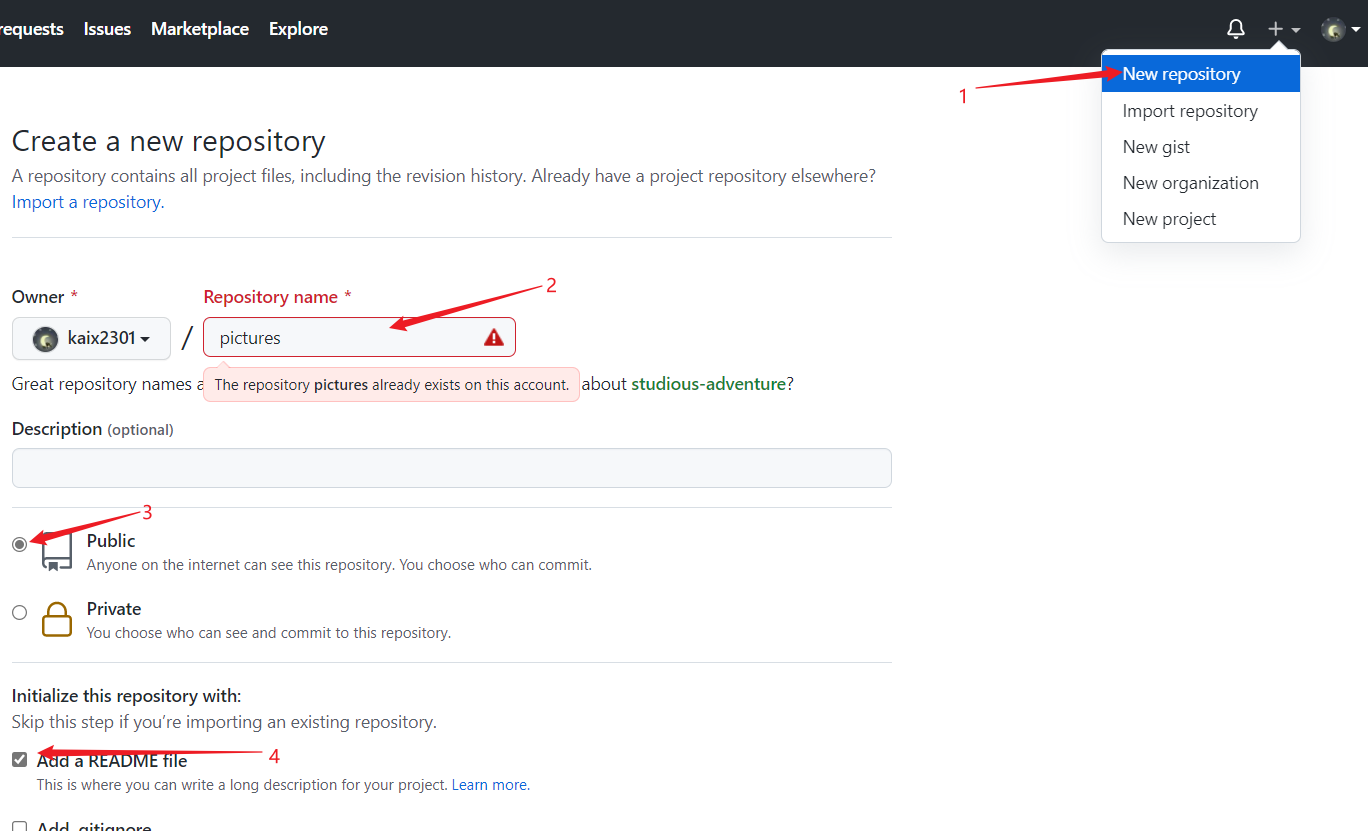The image size is (1368, 831).
Task: Open the README Learn more link
Action: (489, 785)
